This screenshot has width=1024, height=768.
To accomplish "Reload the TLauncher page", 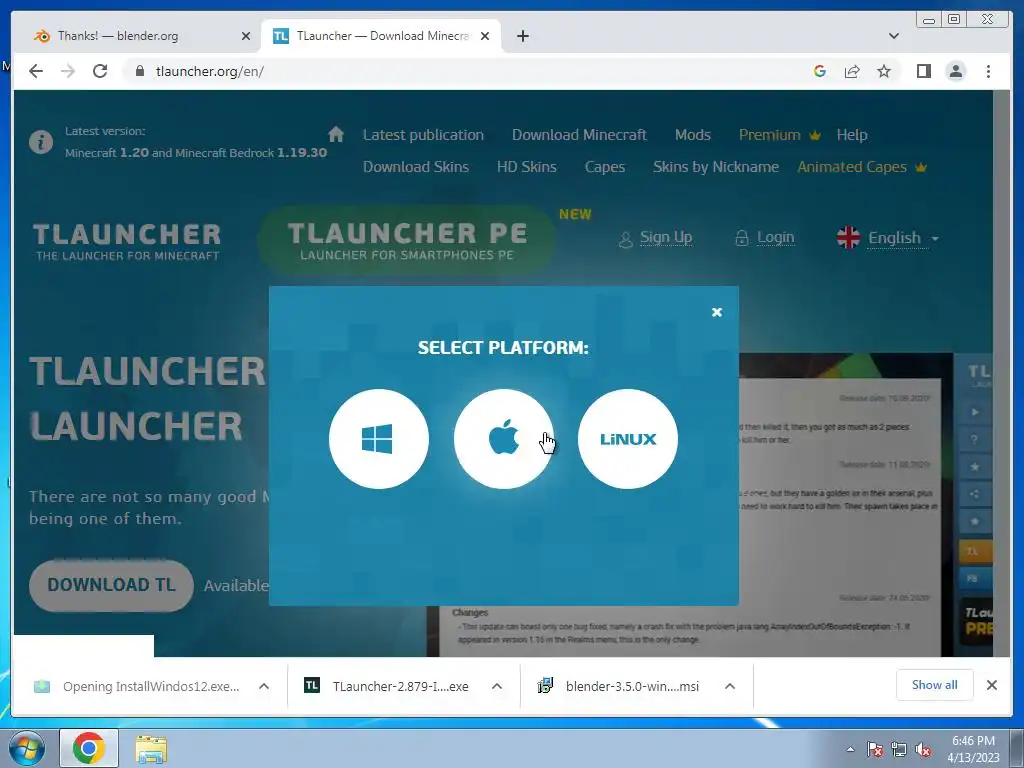I will pyautogui.click(x=100, y=71).
